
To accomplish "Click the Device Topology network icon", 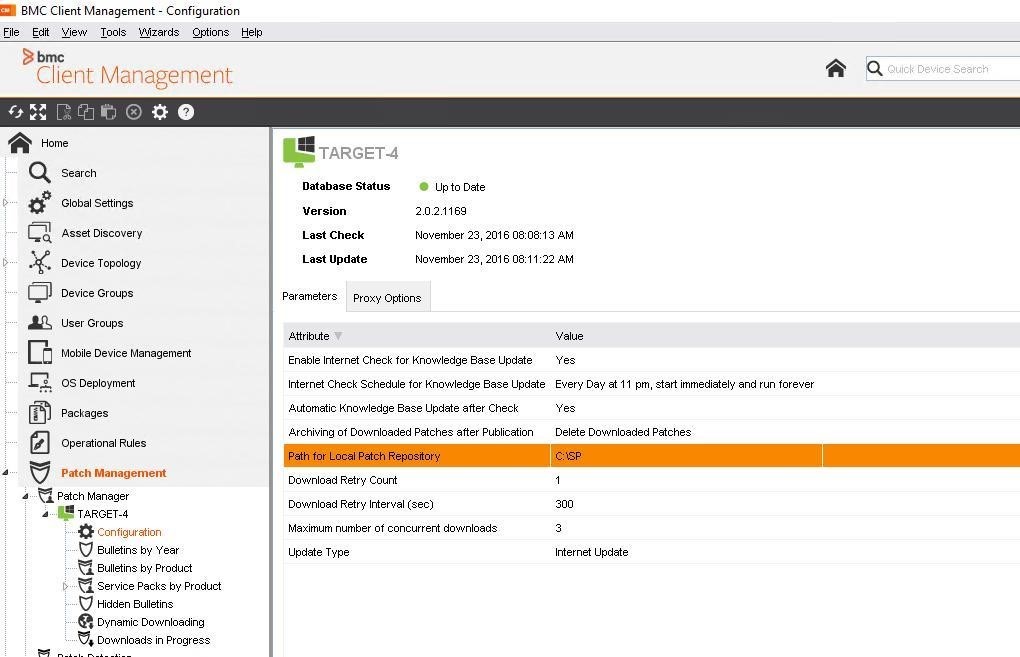I will [x=40, y=263].
